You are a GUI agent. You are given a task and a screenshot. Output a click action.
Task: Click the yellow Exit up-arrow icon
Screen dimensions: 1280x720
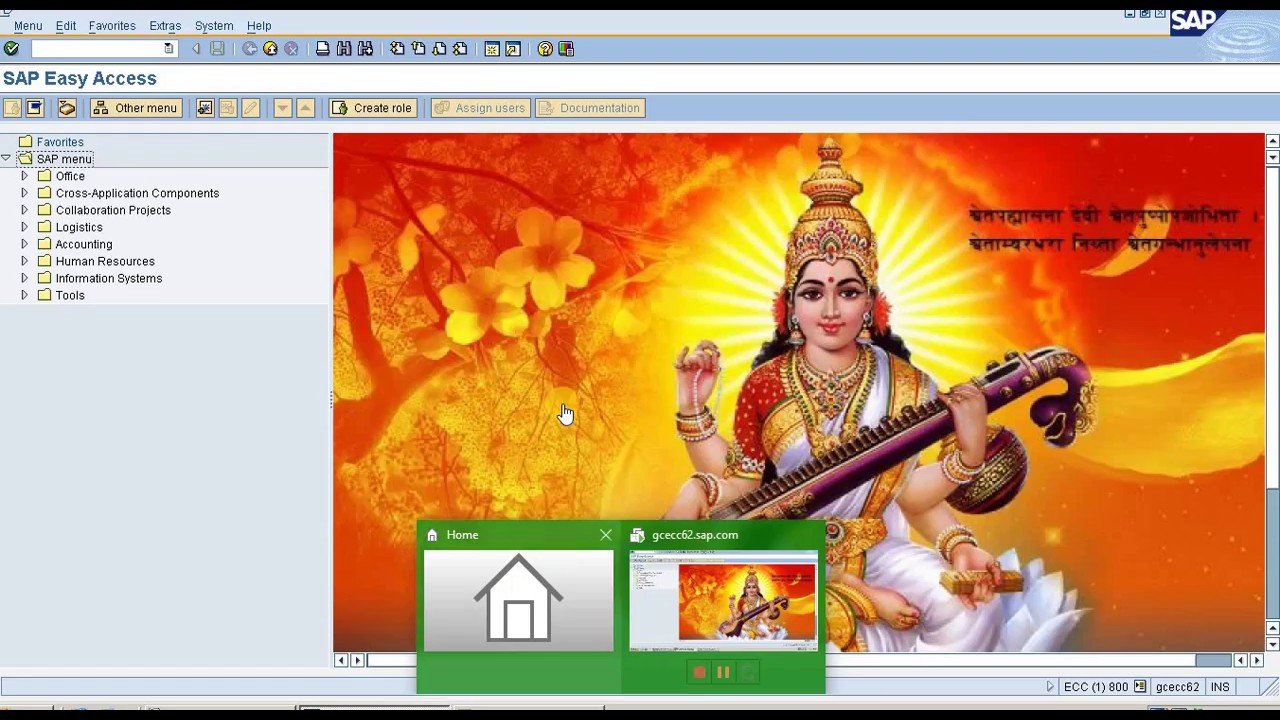coord(270,49)
